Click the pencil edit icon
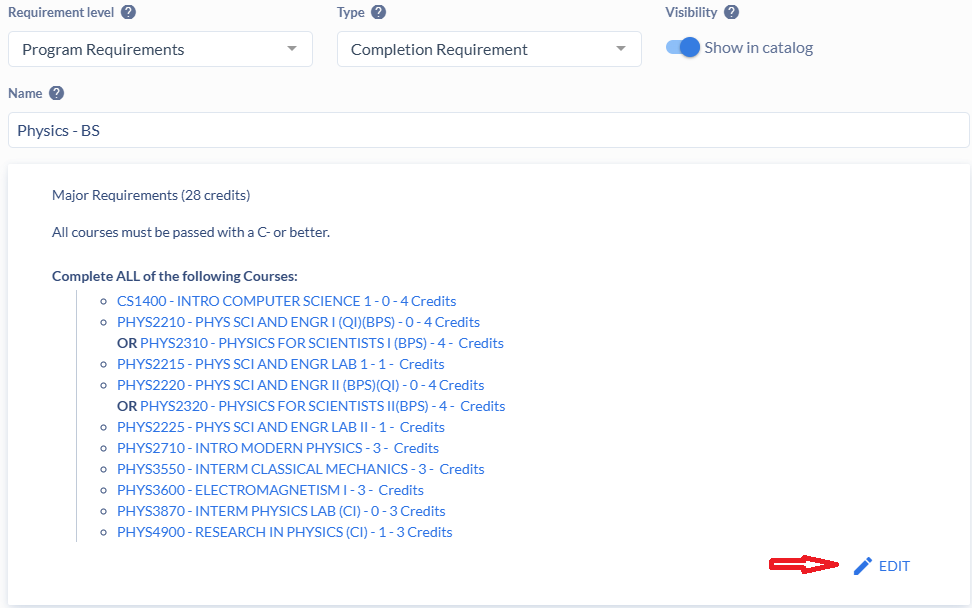This screenshot has width=972, height=608. (863, 566)
